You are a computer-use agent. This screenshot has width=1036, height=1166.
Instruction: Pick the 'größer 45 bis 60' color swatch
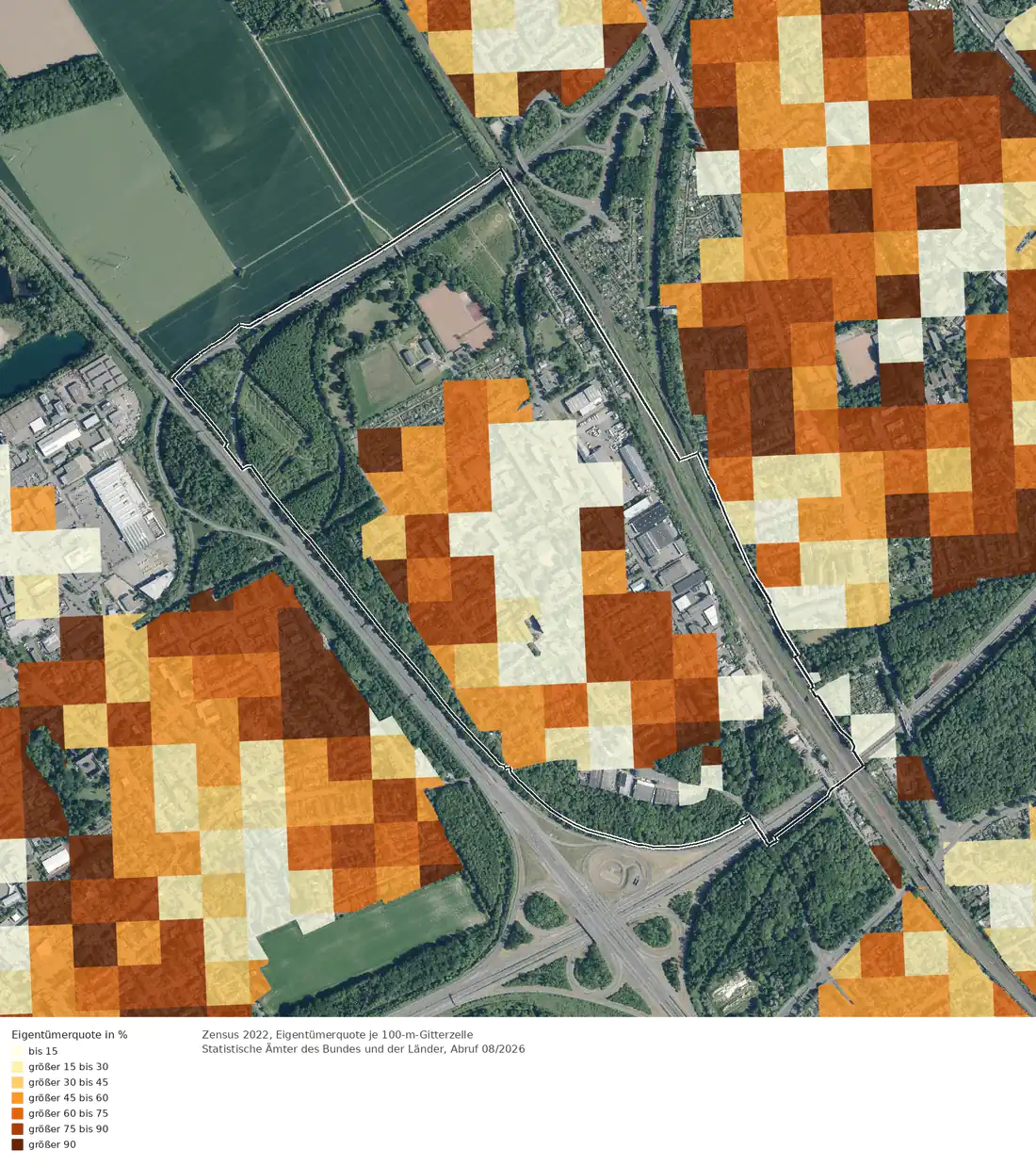pyautogui.click(x=17, y=1098)
